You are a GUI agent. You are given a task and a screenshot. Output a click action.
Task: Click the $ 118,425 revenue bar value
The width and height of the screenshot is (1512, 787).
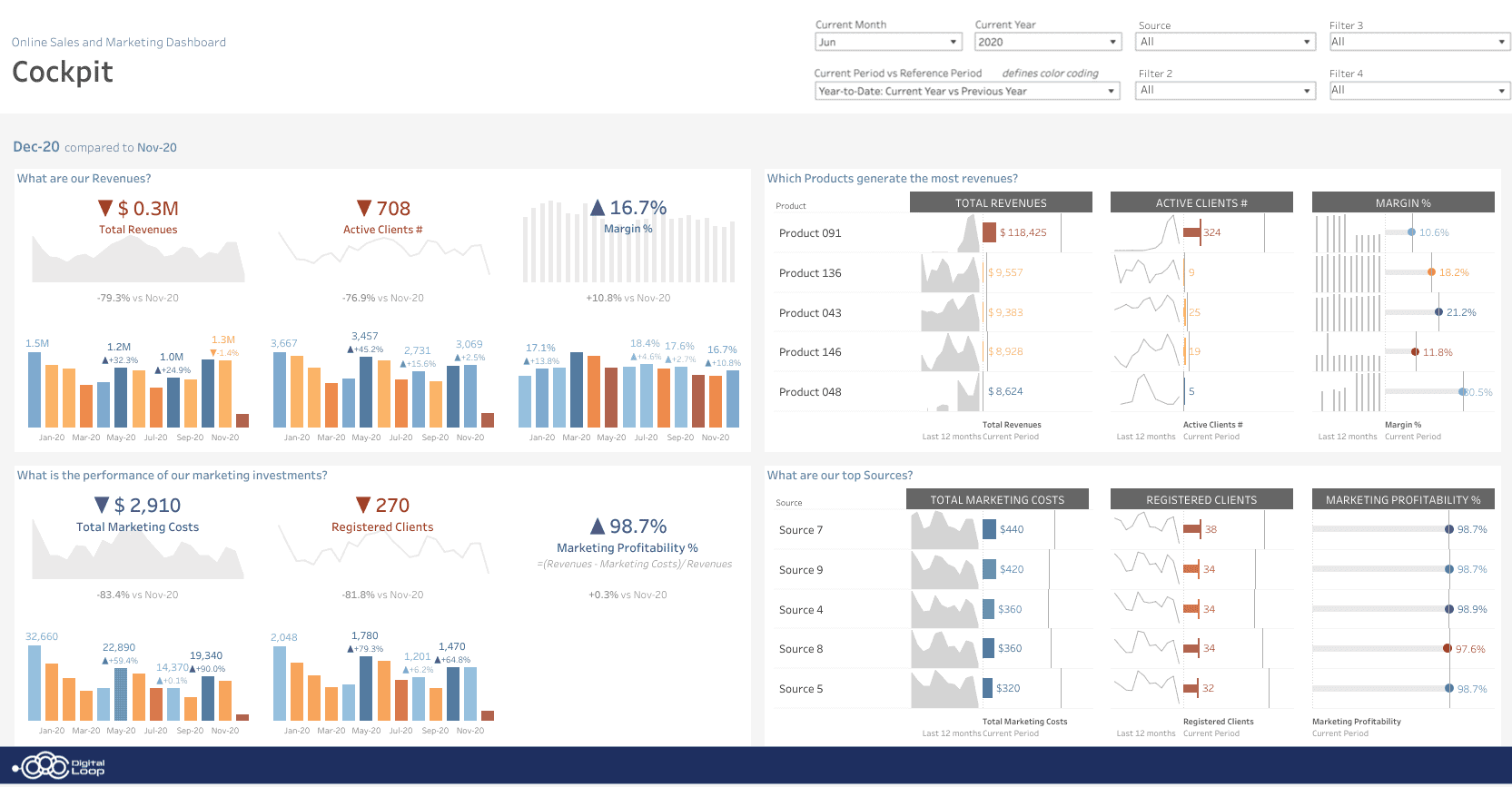(x=1023, y=232)
